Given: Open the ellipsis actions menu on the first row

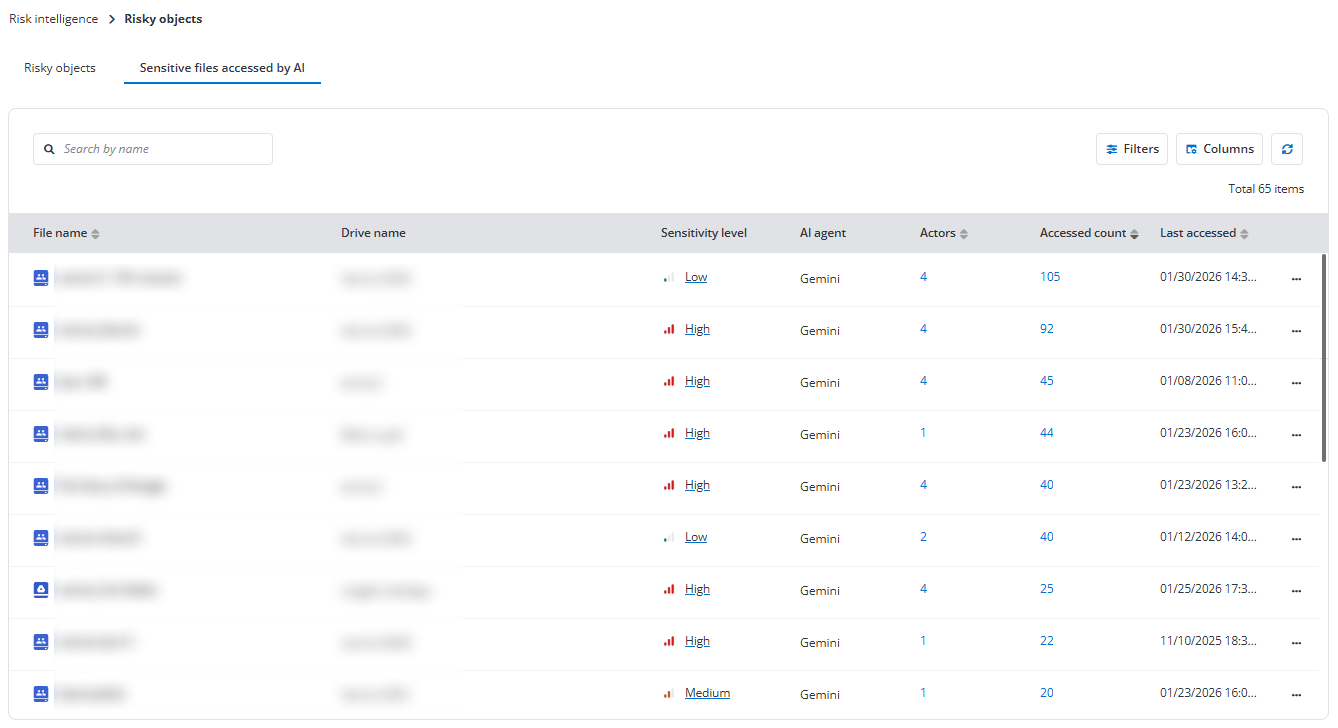Looking at the screenshot, I should [1296, 278].
